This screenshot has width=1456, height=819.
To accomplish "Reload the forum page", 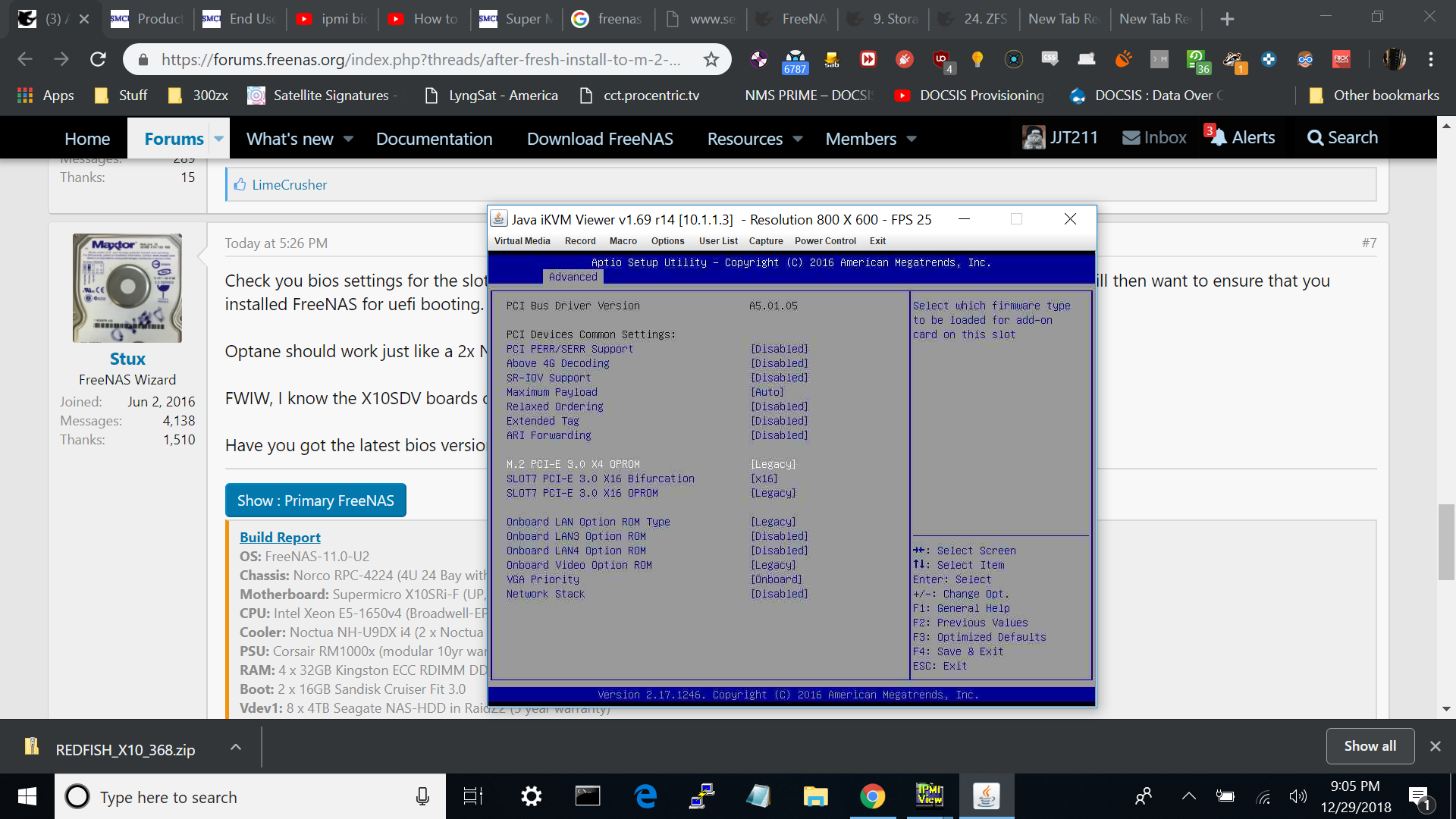I will click(98, 59).
